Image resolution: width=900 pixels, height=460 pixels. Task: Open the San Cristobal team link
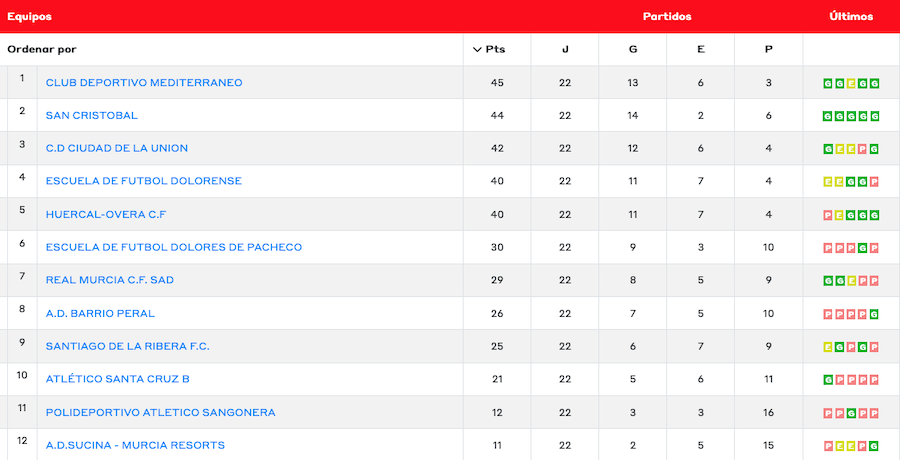[x=92, y=115]
